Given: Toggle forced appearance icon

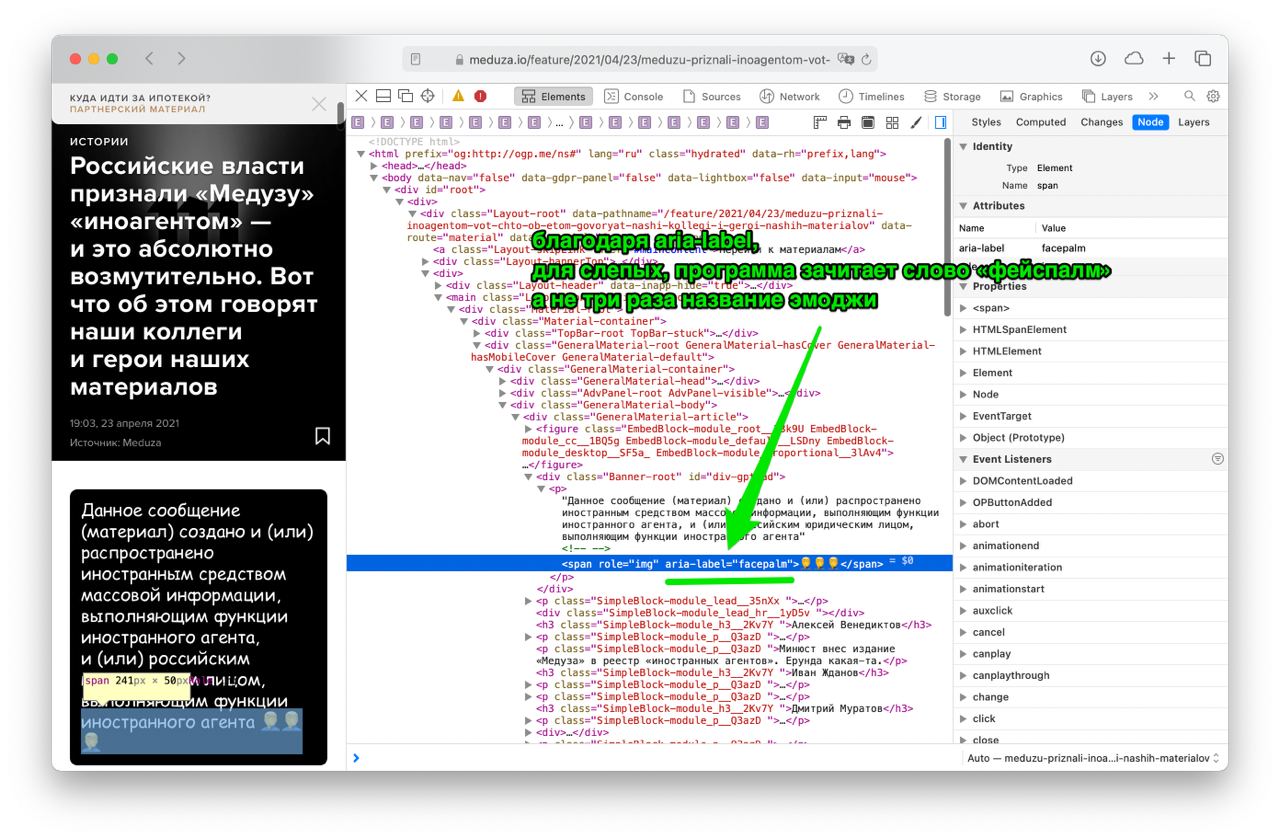Looking at the screenshot, I should 868,123.
